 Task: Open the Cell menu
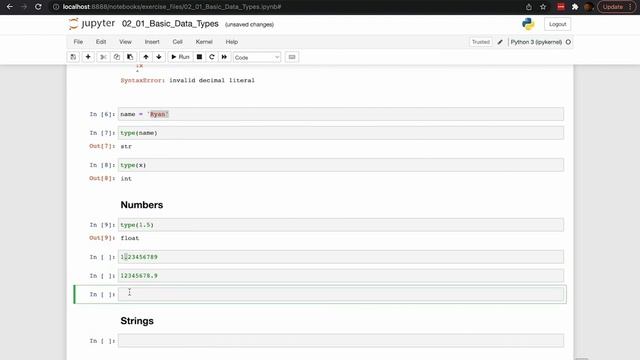pyautogui.click(x=178, y=42)
